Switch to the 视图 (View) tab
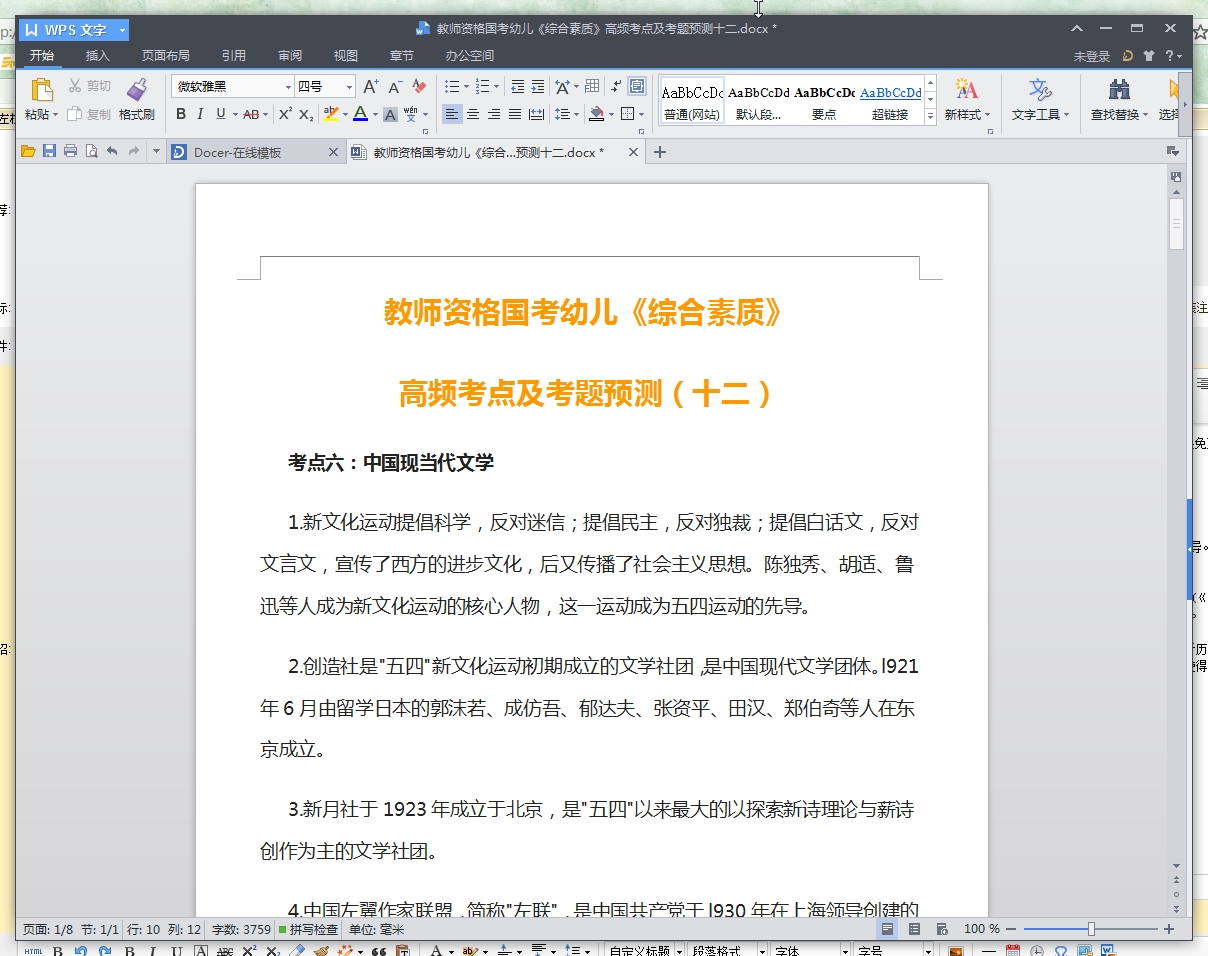 (x=346, y=56)
